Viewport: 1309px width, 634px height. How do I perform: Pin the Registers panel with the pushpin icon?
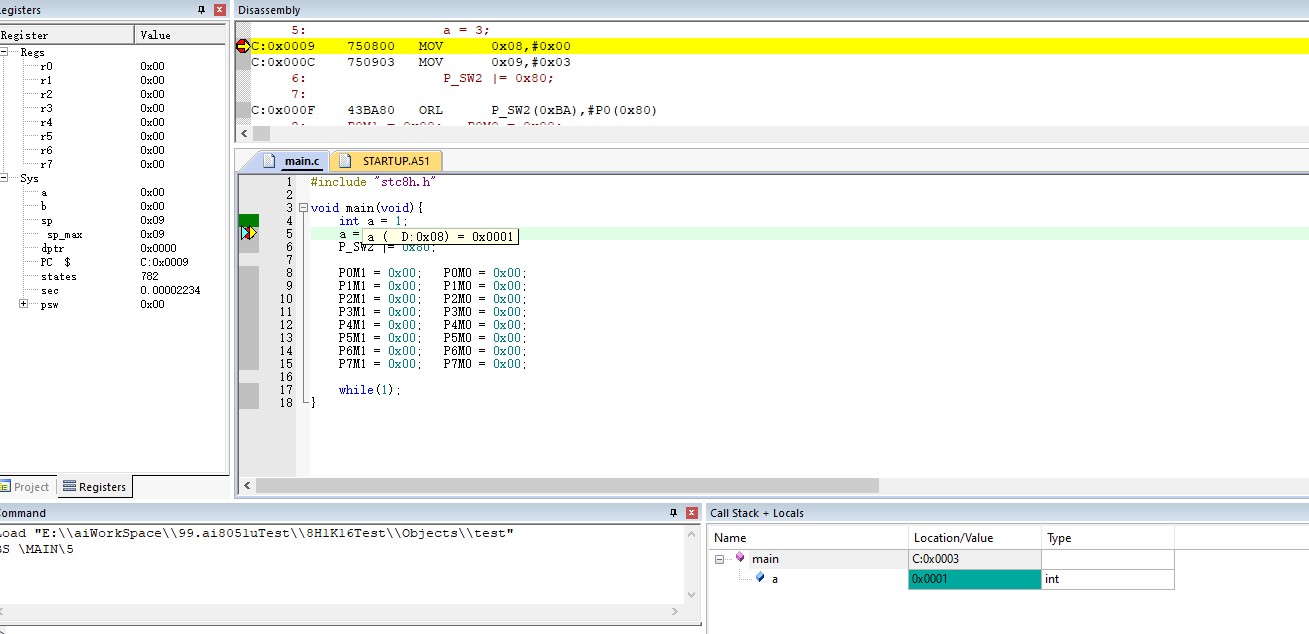(x=202, y=10)
